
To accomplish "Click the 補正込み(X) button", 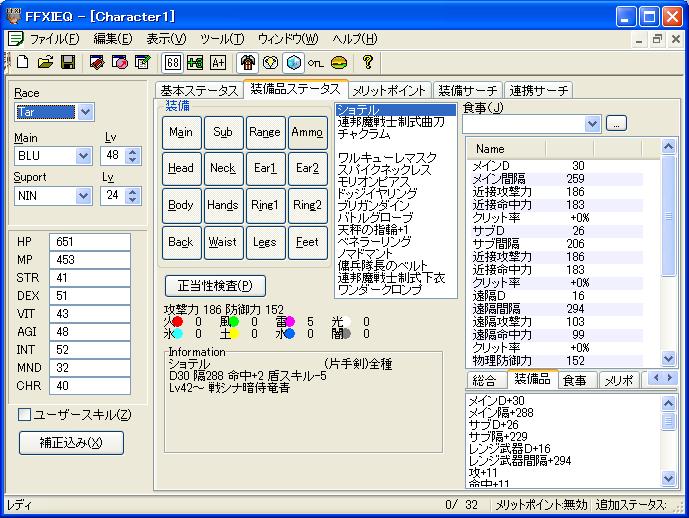I will click(71, 442).
